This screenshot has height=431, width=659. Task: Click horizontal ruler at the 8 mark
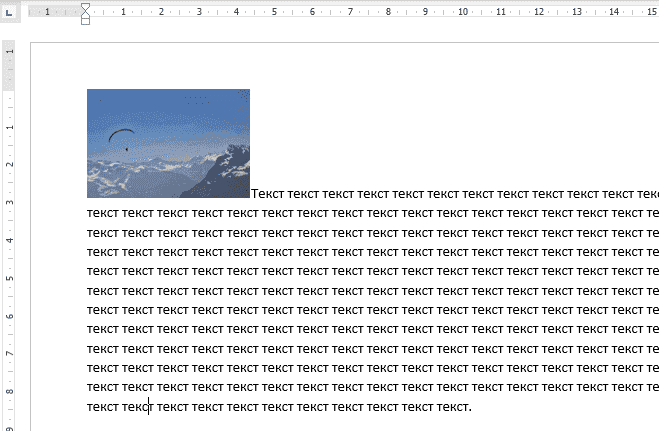(x=387, y=12)
